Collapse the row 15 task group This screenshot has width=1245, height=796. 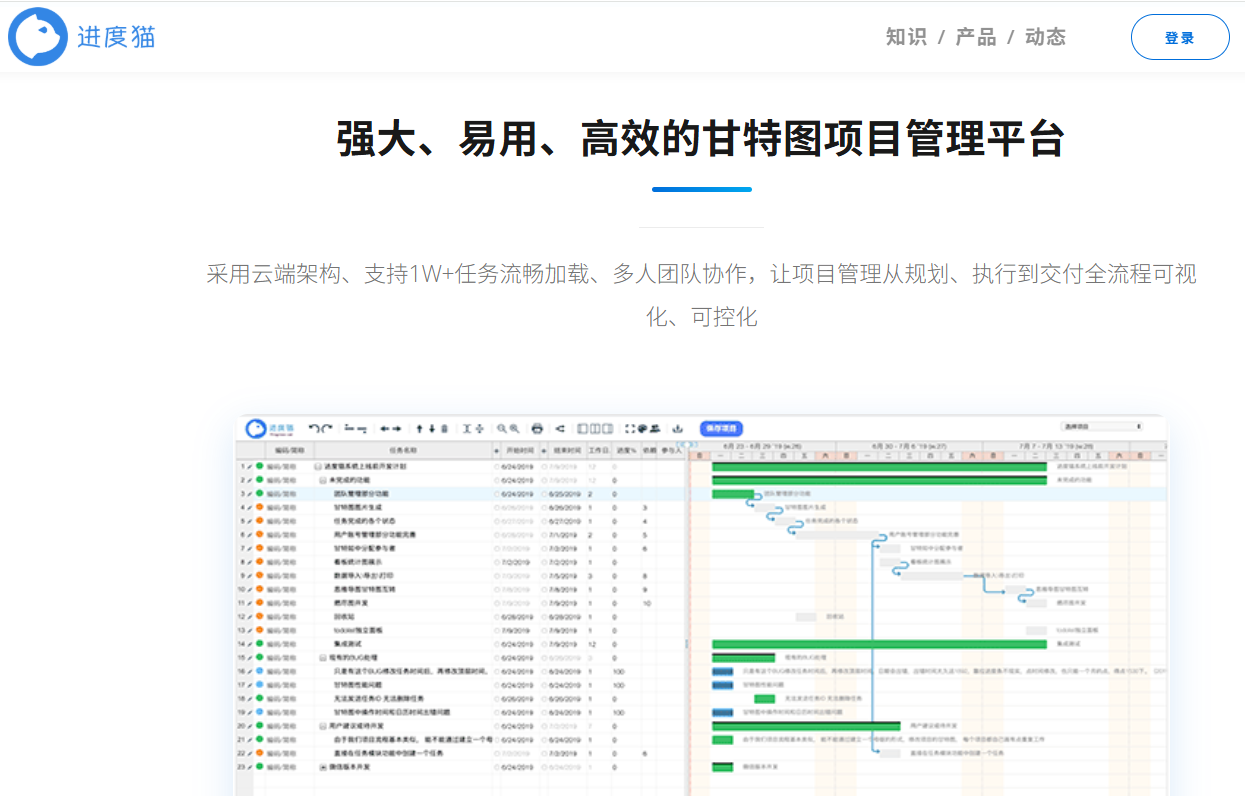(322, 658)
